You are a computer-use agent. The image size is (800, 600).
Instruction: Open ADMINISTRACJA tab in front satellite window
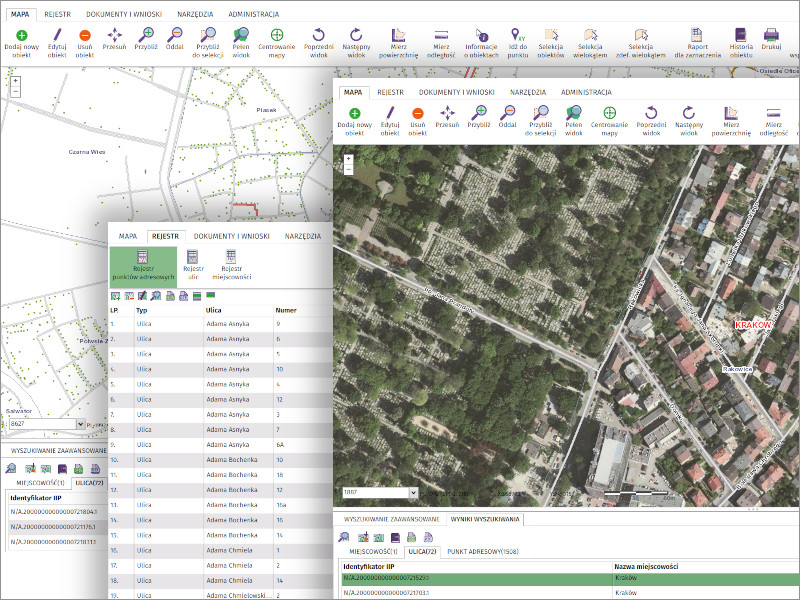(586, 92)
